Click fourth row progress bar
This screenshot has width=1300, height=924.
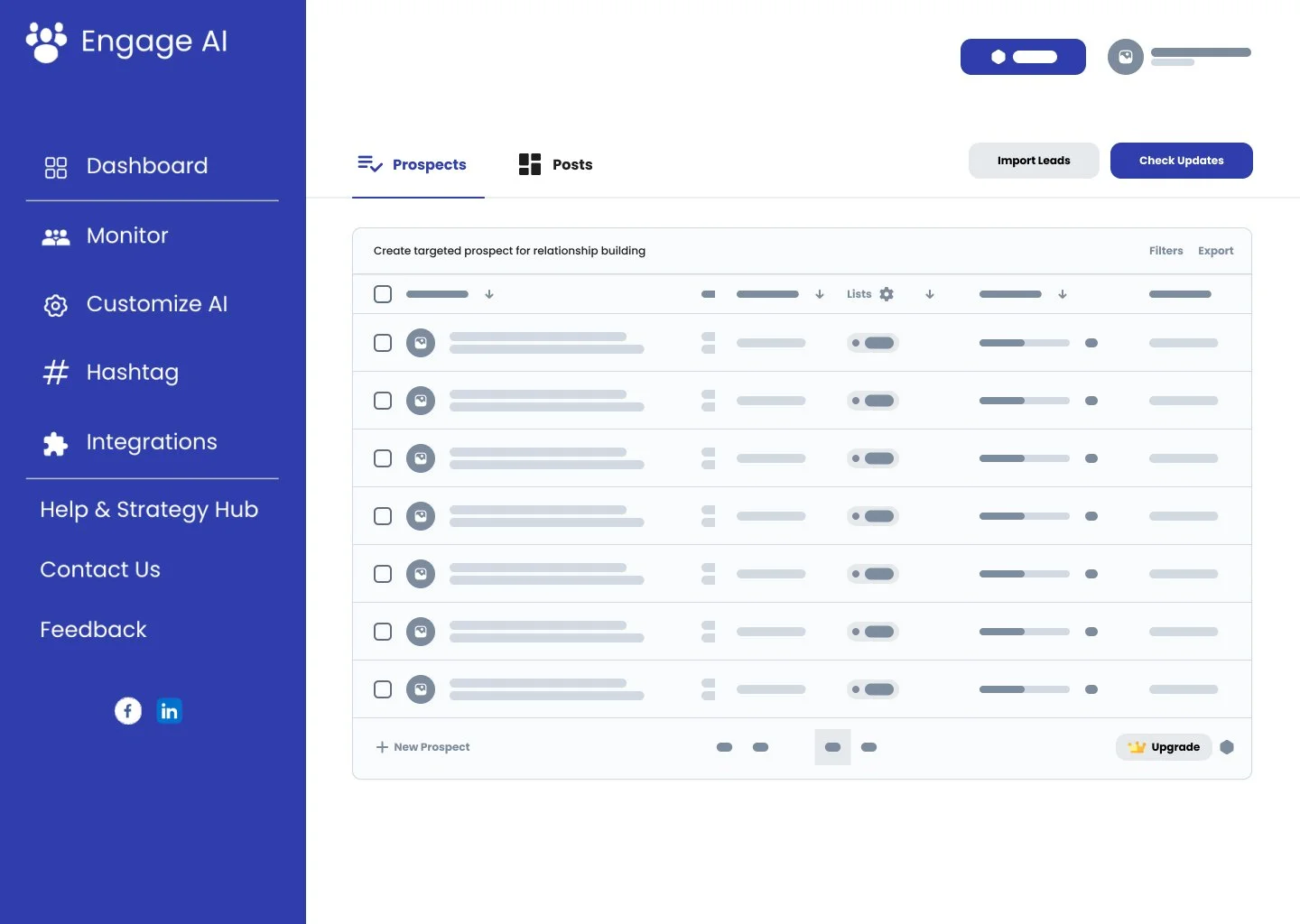coord(1025,516)
